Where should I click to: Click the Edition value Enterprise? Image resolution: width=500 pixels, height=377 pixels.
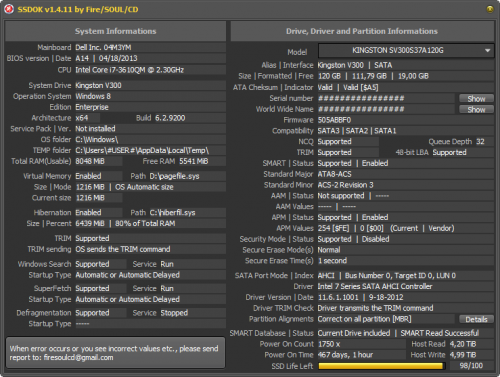pyautogui.click(x=92, y=107)
